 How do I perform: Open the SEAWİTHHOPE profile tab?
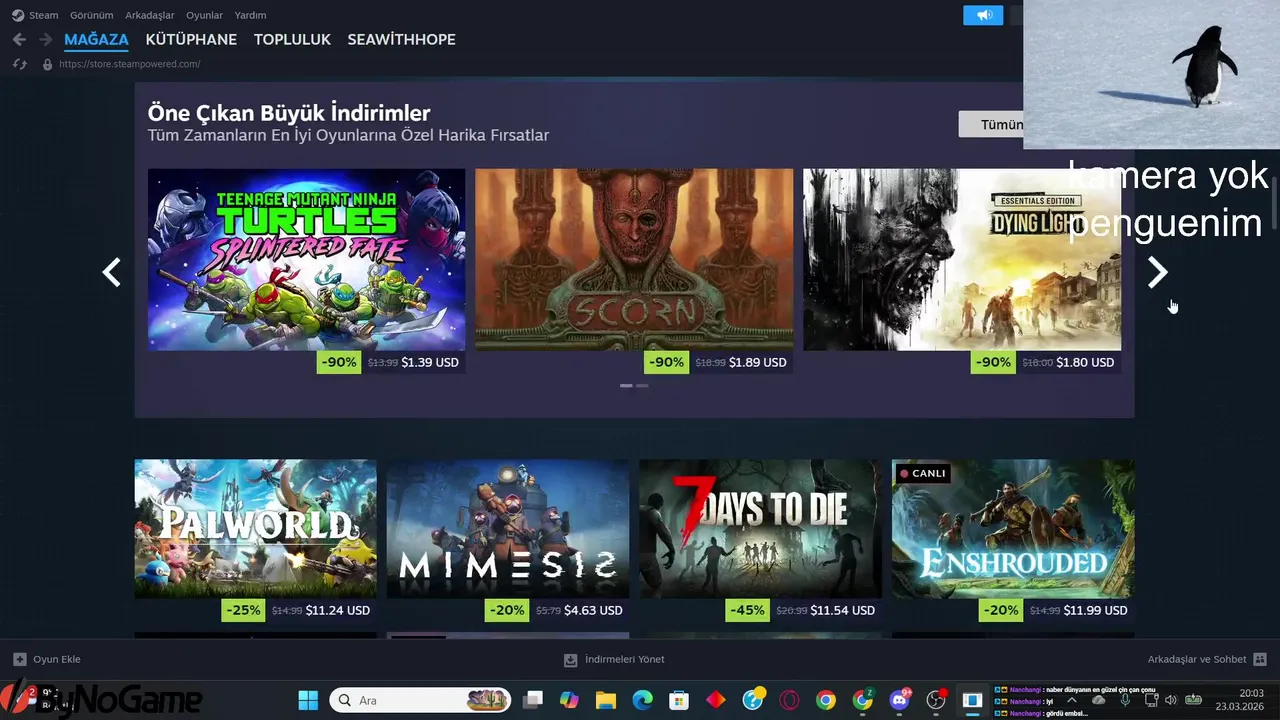pos(401,40)
